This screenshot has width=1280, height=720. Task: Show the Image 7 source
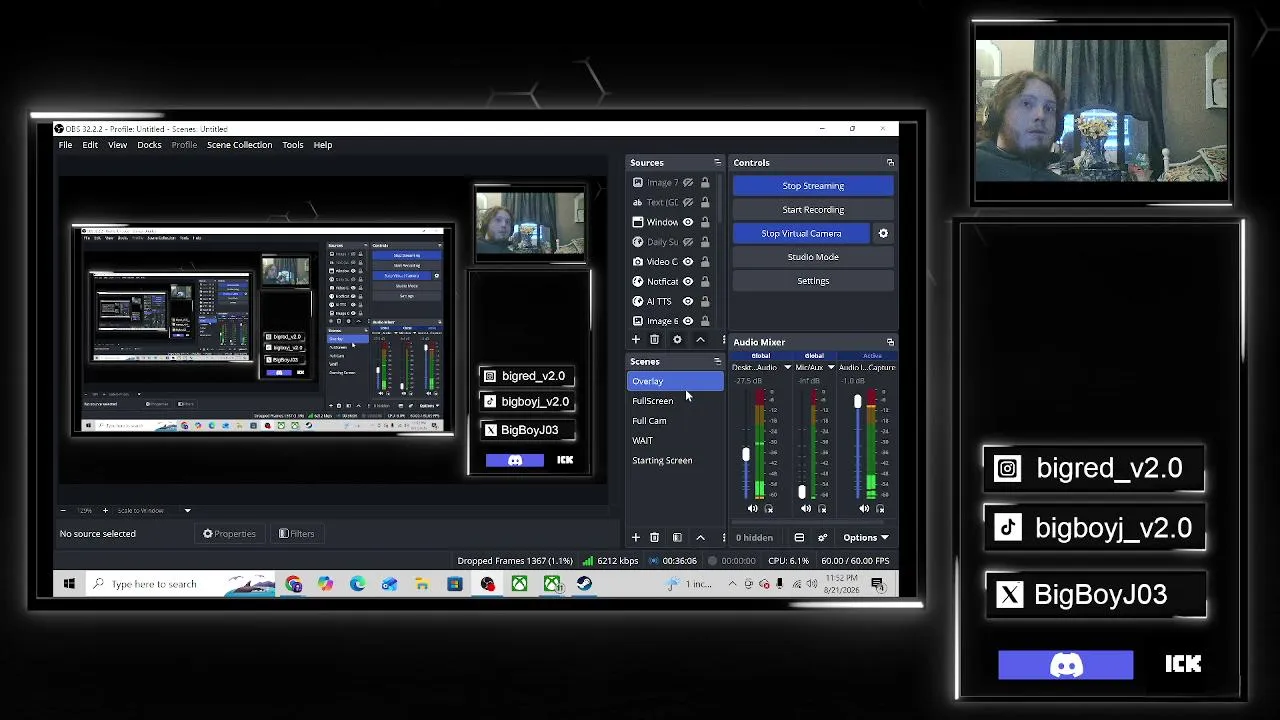coord(688,182)
